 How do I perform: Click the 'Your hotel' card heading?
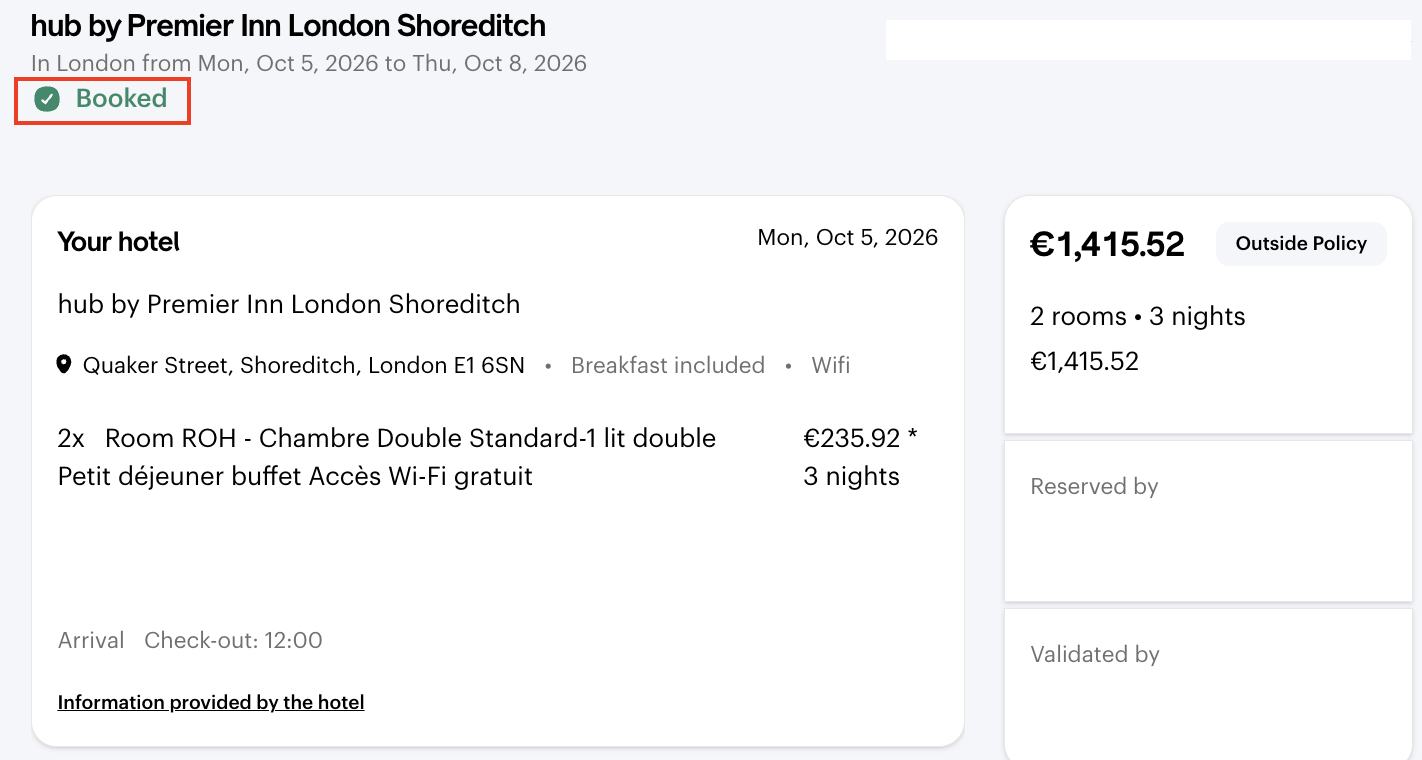(119, 242)
